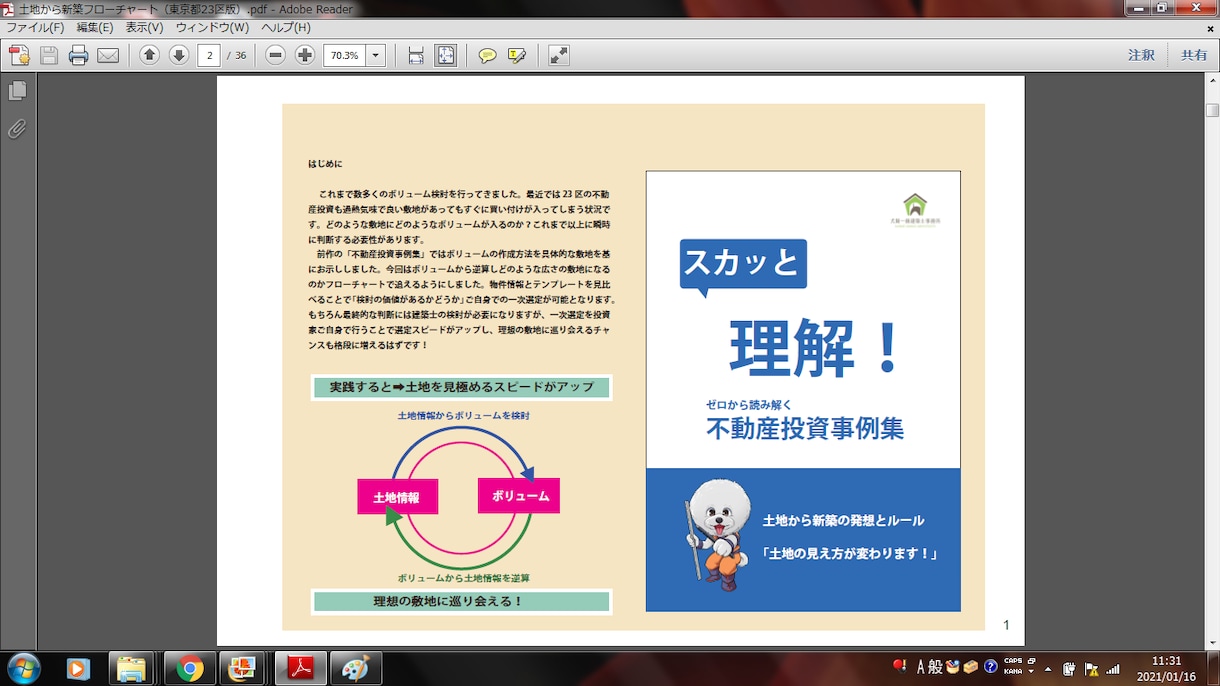
Task: Open the 表示(V) menu
Action: pos(145,28)
